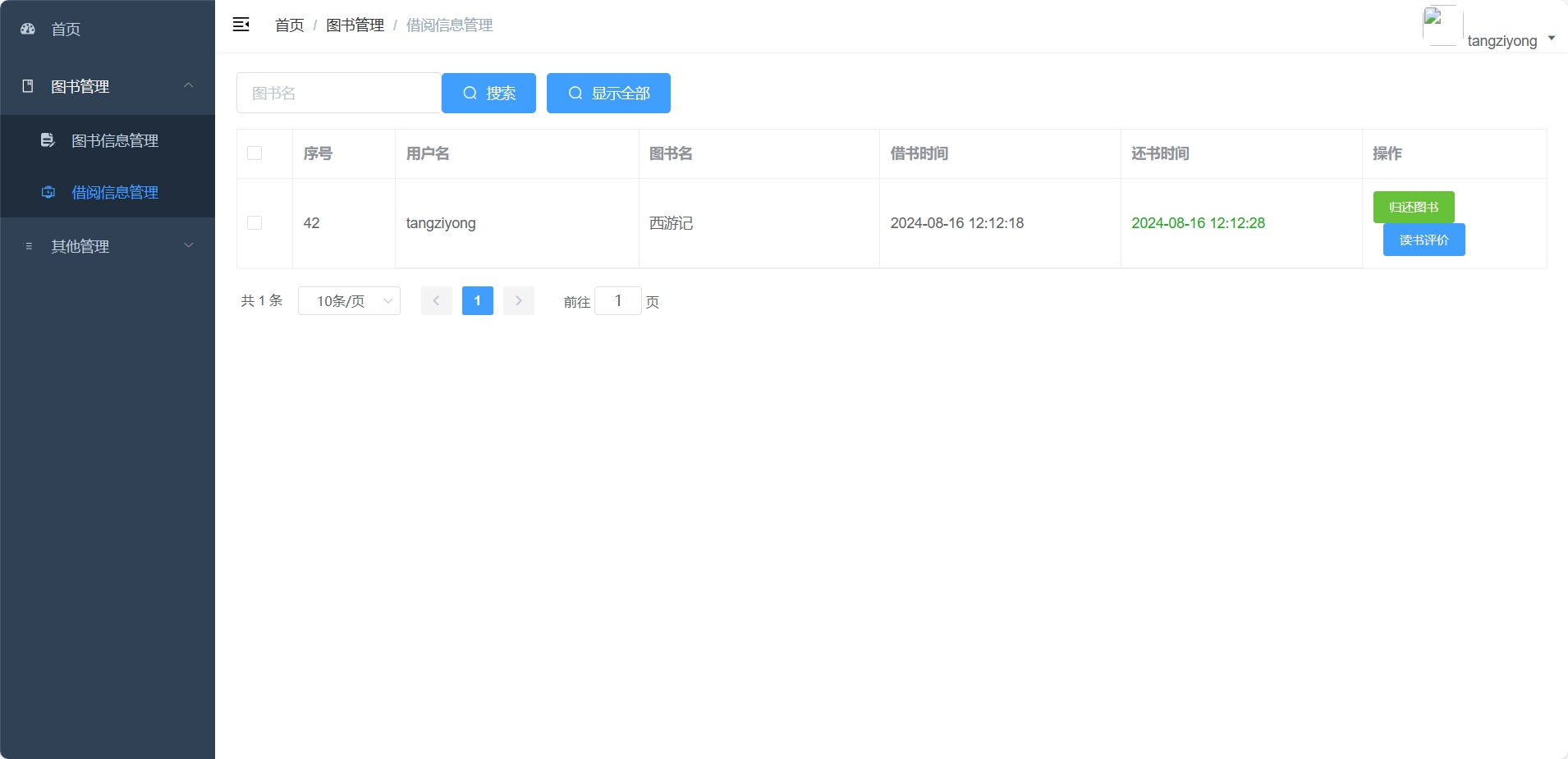Focus the 前往 page number input
This screenshot has width=1568, height=759.
(x=618, y=301)
